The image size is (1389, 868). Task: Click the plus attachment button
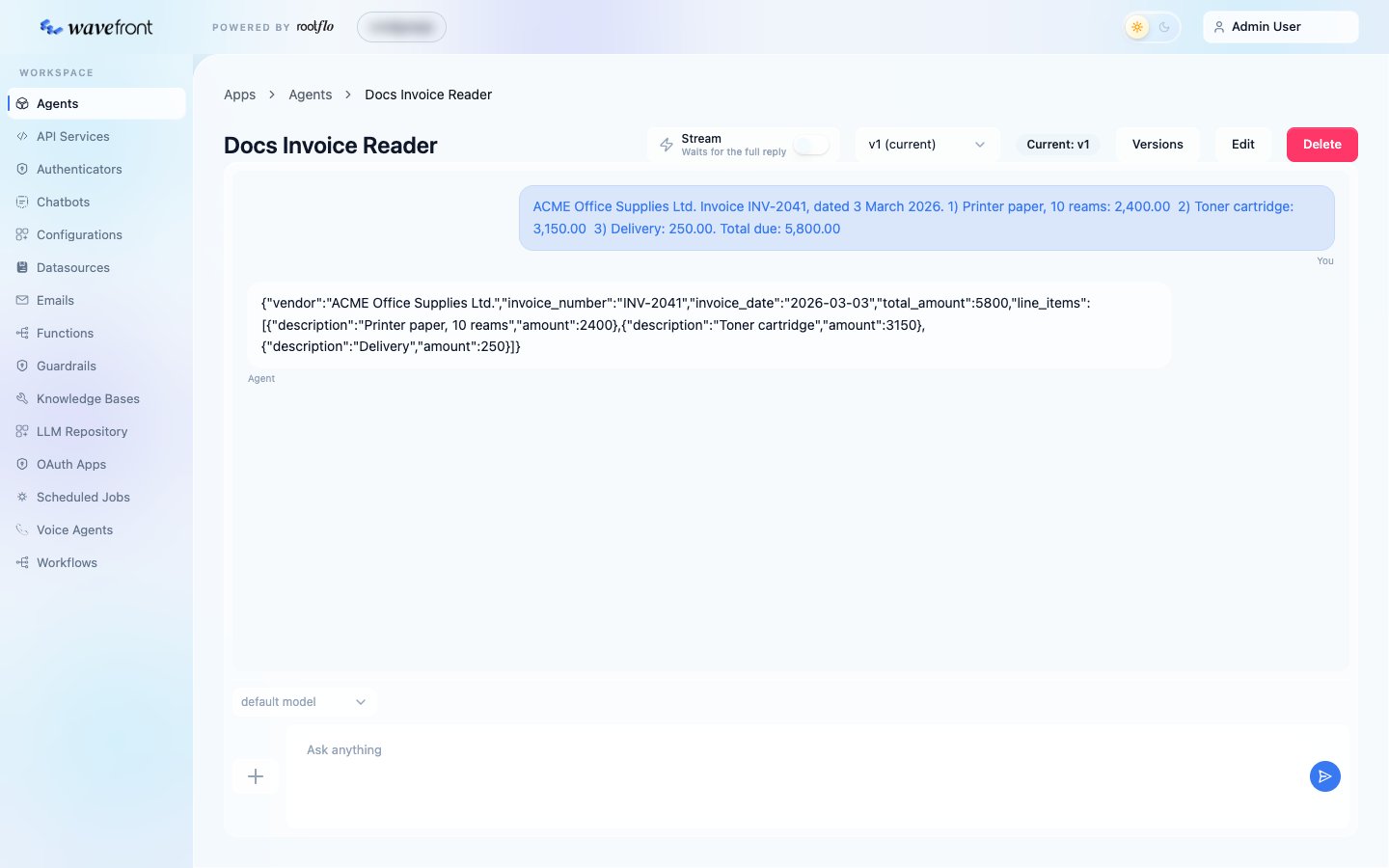(256, 776)
